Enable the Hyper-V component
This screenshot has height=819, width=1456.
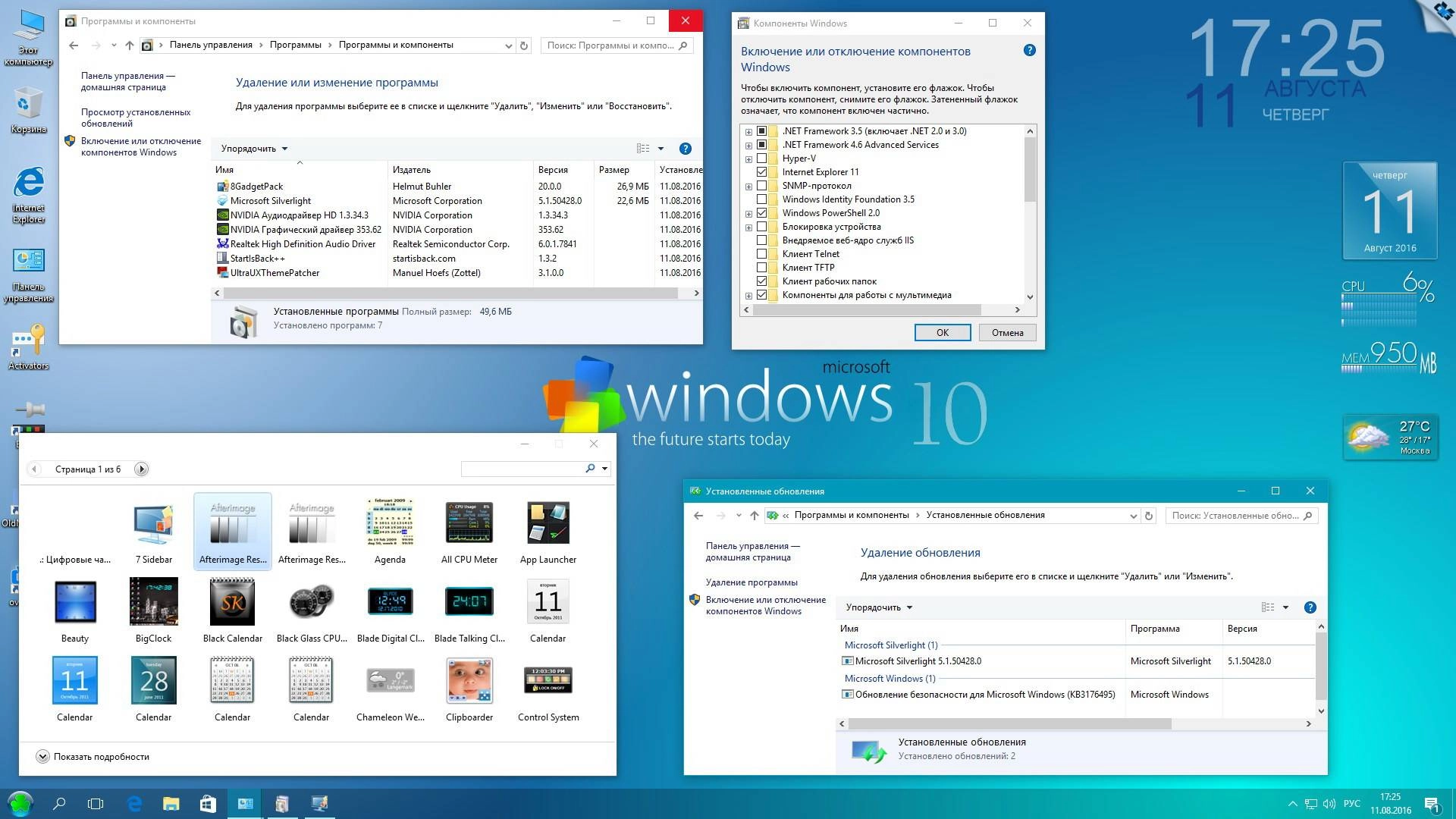761,158
